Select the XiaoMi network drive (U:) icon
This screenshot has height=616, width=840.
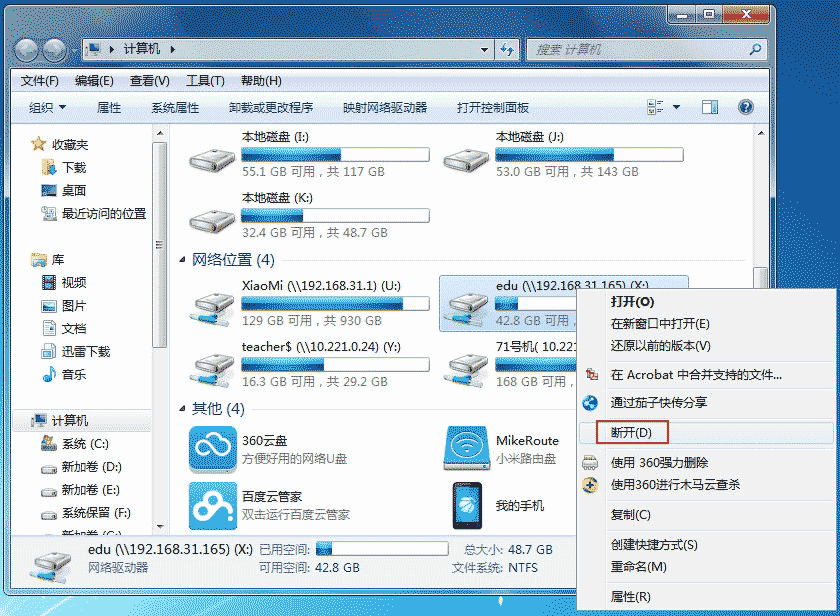coord(213,304)
